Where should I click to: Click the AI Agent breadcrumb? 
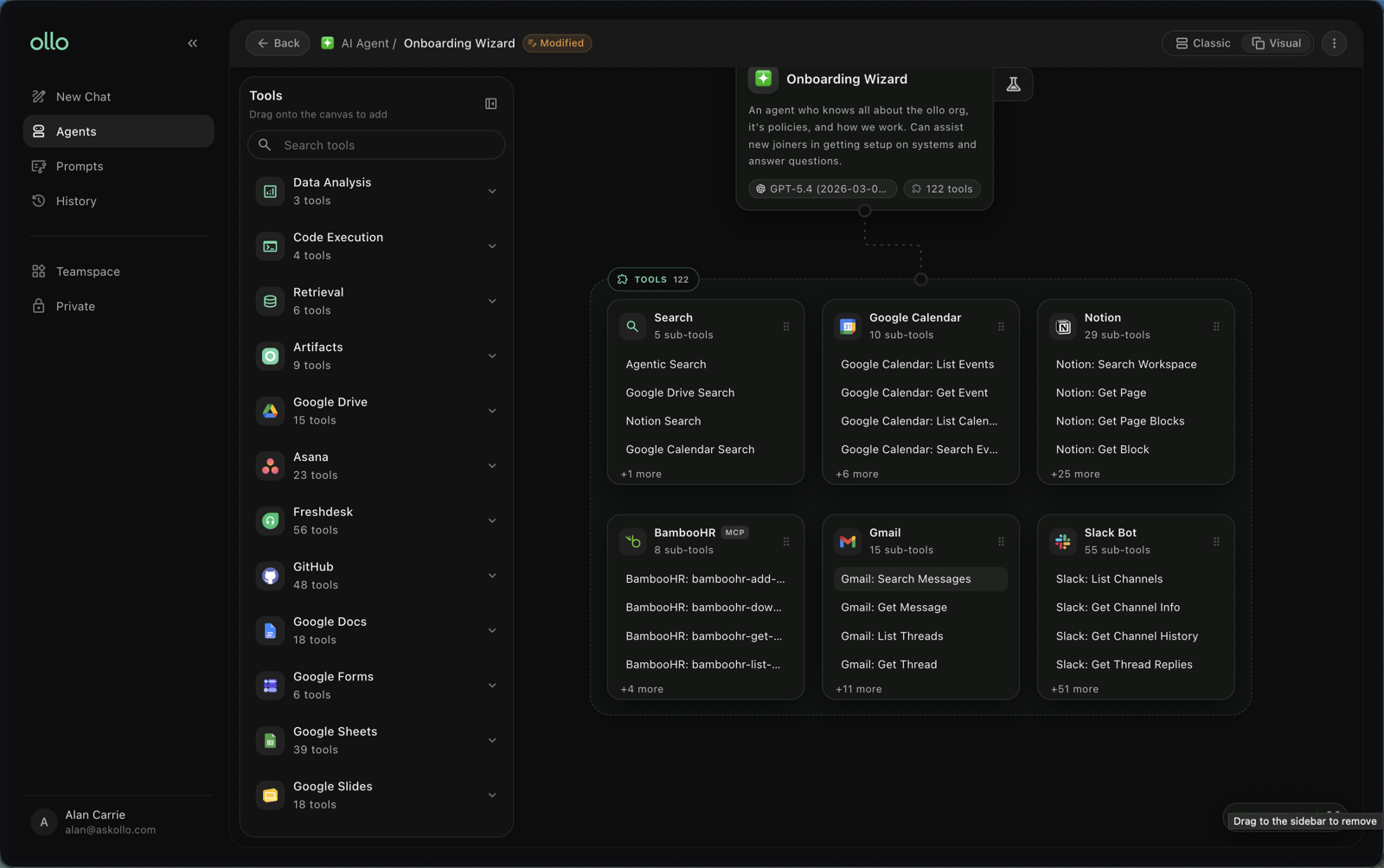[364, 43]
